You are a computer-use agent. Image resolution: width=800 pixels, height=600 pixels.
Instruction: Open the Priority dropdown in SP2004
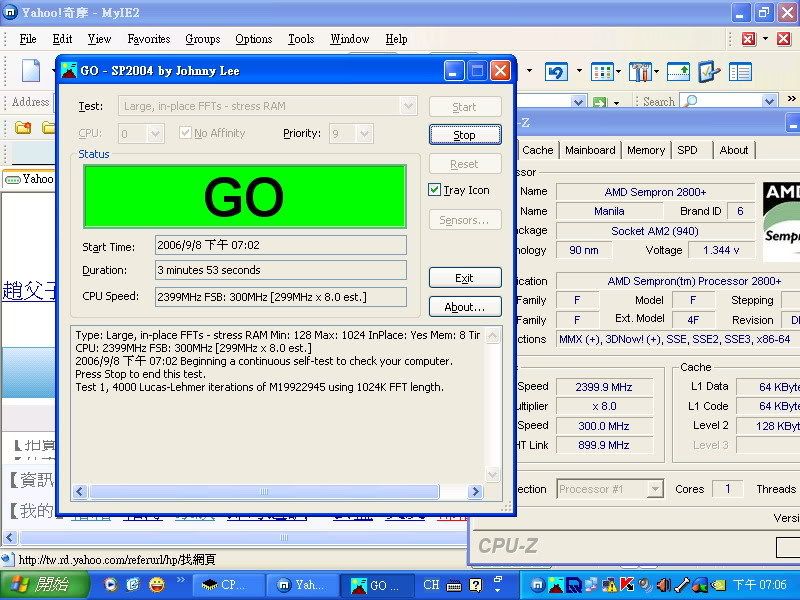tap(364, 134)
